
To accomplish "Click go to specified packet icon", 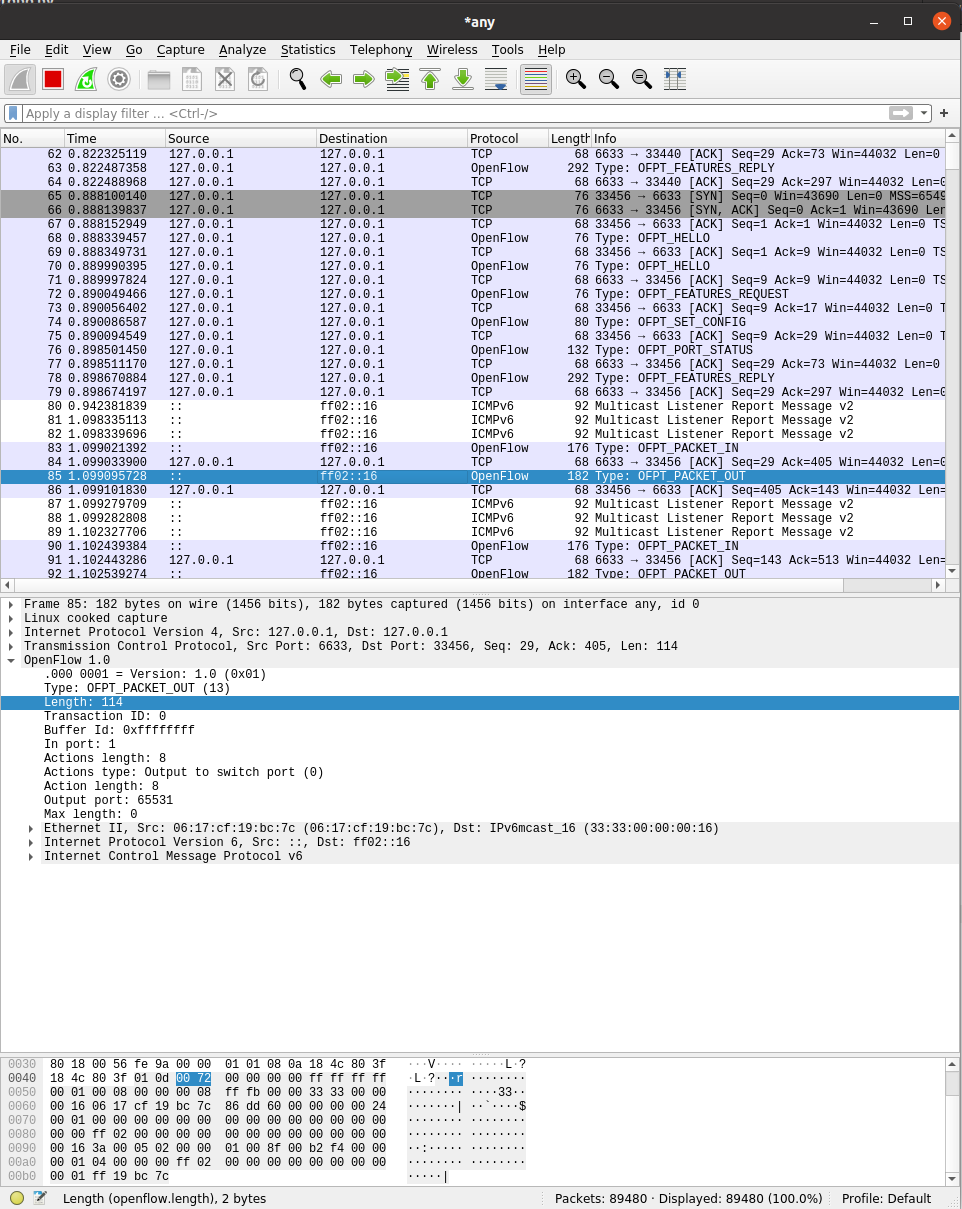I will click(x=397, y=79).
